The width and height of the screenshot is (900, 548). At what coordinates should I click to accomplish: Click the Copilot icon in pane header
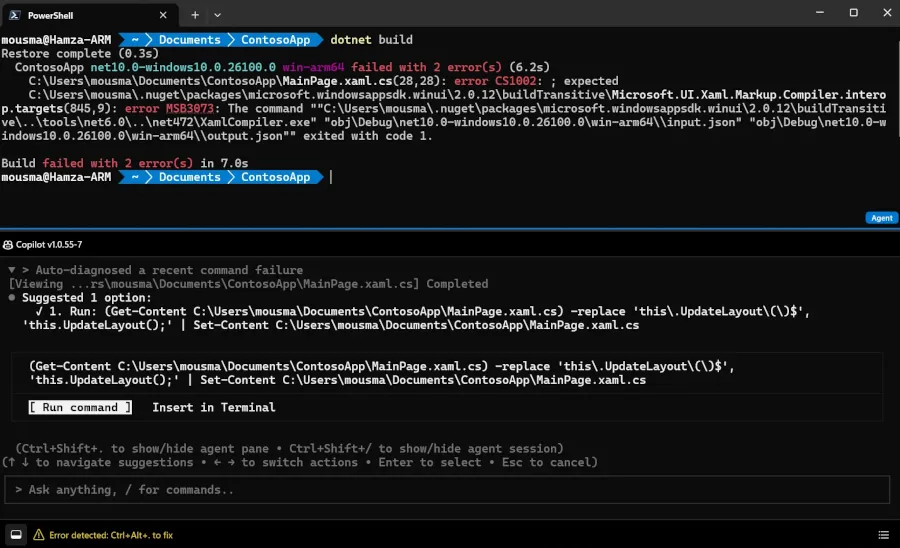click(8, 245)
